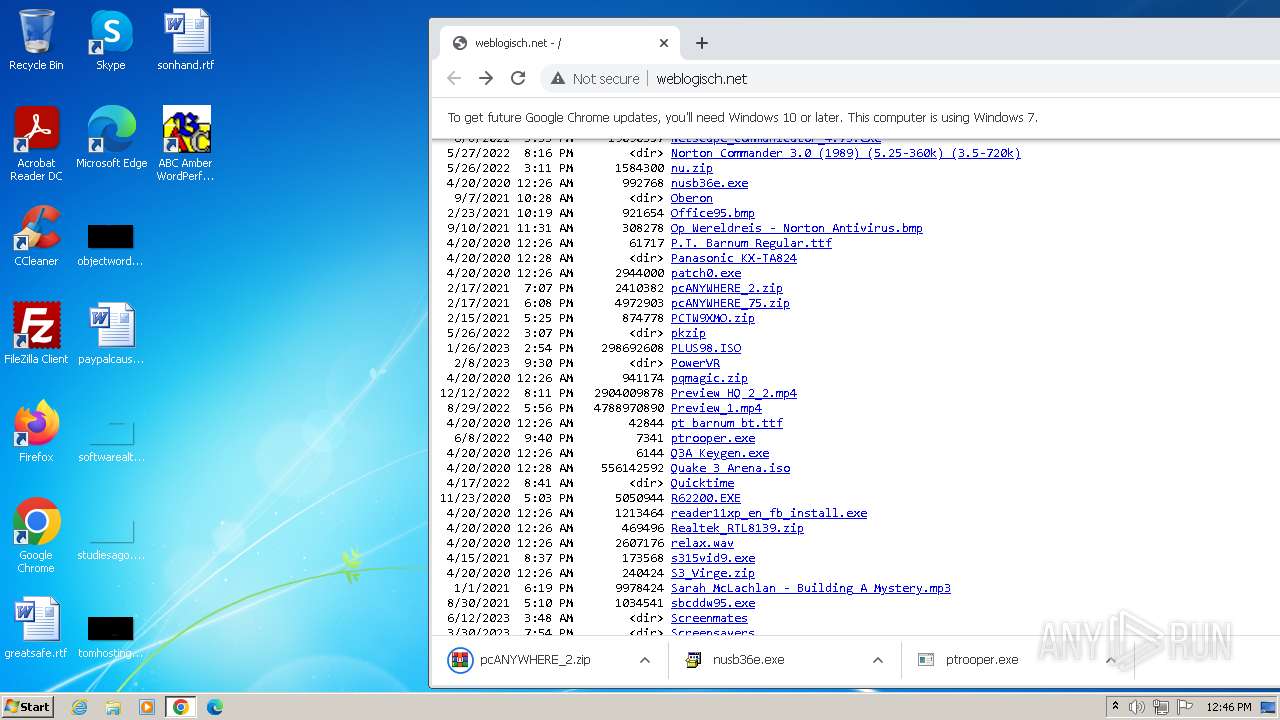
Task: Open the tomhosting desktop file
Action: [x=111, y=637]
